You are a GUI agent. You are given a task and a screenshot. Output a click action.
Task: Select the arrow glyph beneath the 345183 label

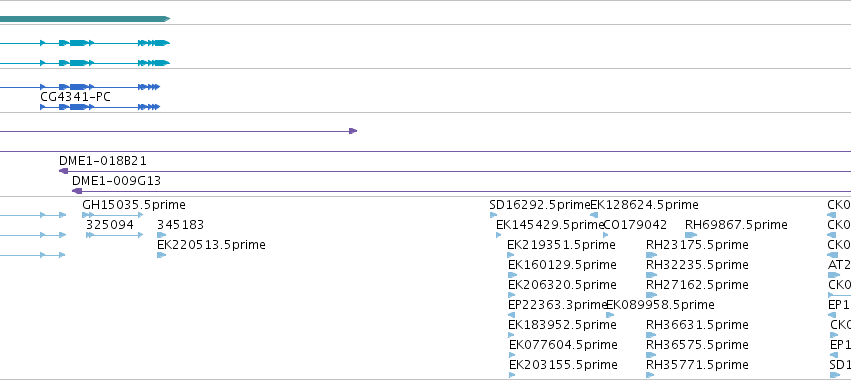click(161, 235)
